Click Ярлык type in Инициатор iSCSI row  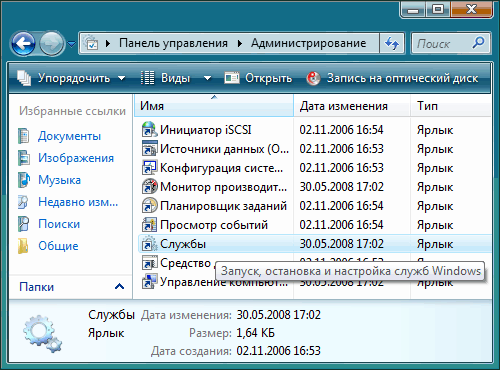click(435, 130)
